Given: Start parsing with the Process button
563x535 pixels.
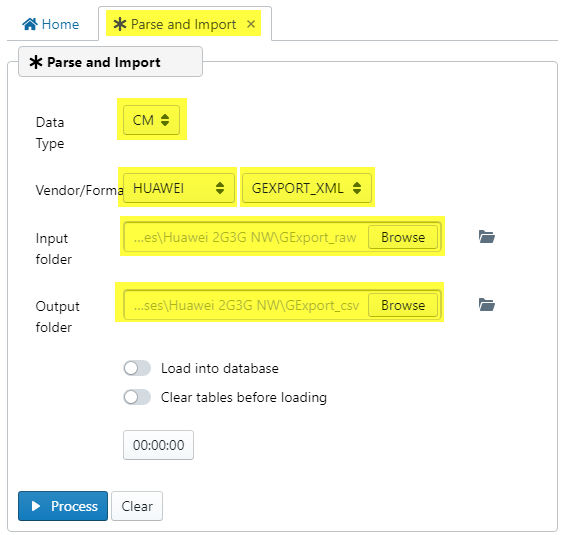Looking at the screenshot, I should tap(63, 506).
